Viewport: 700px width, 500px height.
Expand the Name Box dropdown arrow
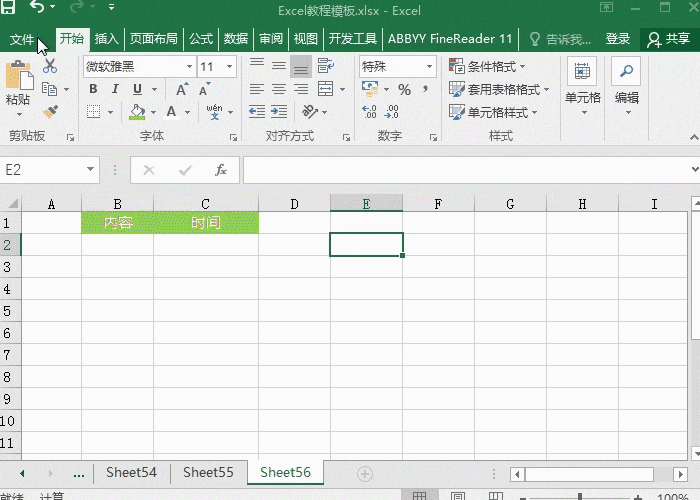coord(90,170)
